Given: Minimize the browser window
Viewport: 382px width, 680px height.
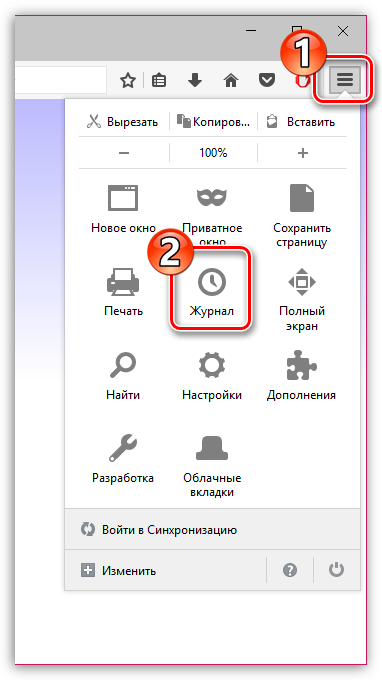Looking at the screenshot, I should (x=250, y=31).
